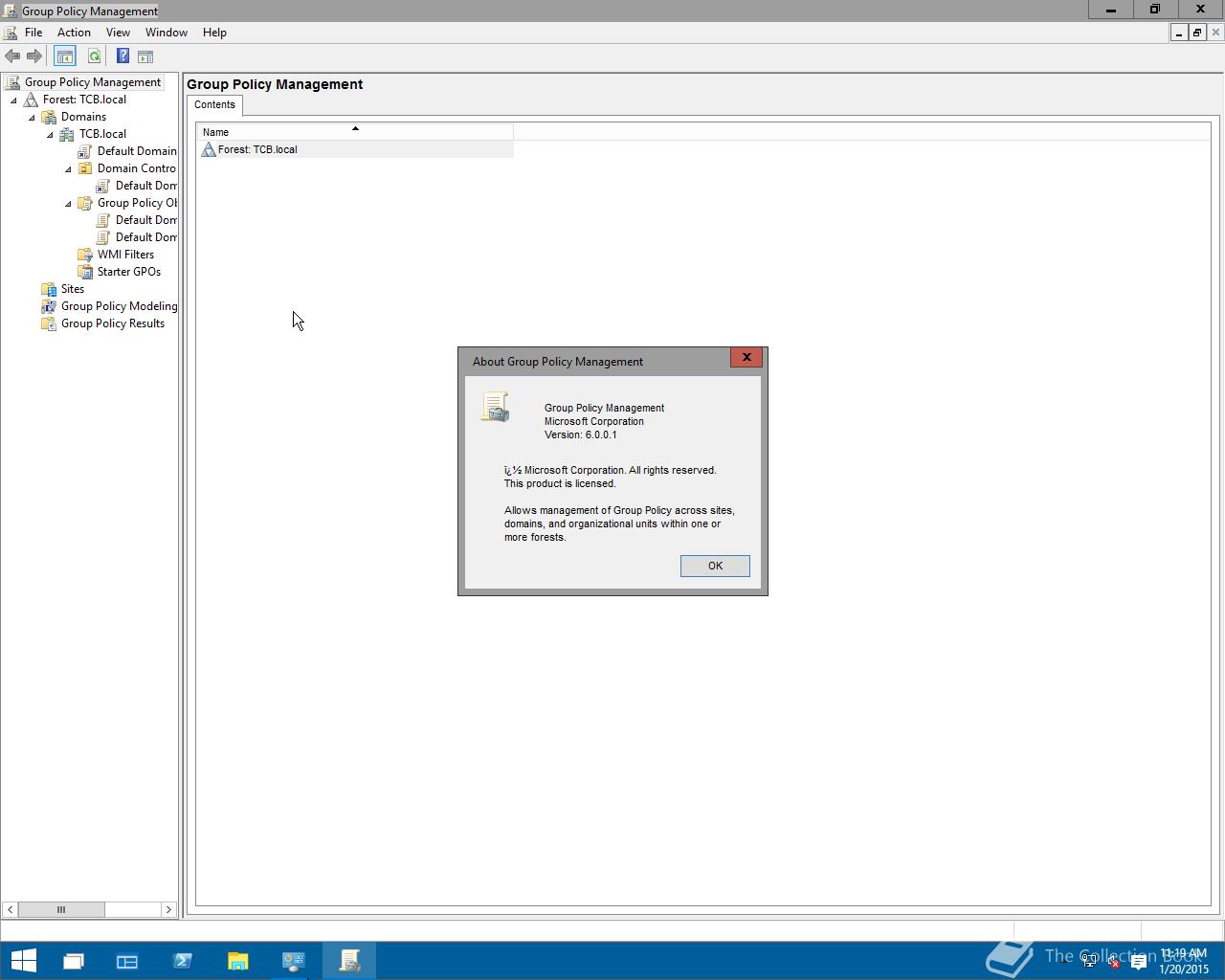This screenshot has width=1225, height=980.
Task: Click the Forward arrow in the toolbar
Action: (34, 56)
